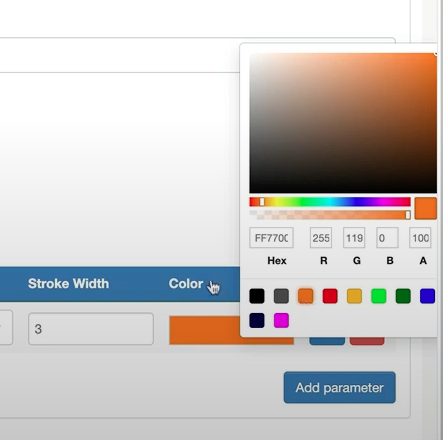Pick the orange preset swatch
The height and width of the screenshot is (440, 443).
pos(305,296)
